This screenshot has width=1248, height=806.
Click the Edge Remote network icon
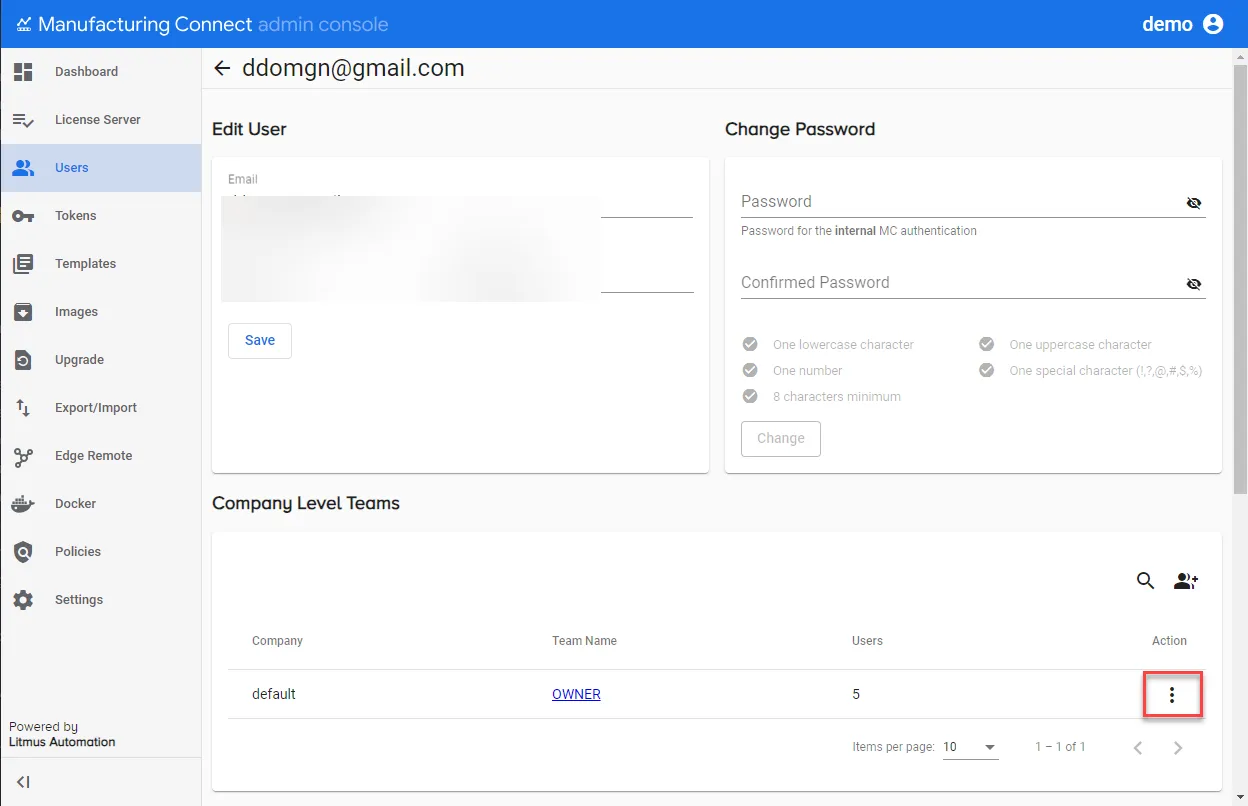point(23,456)
